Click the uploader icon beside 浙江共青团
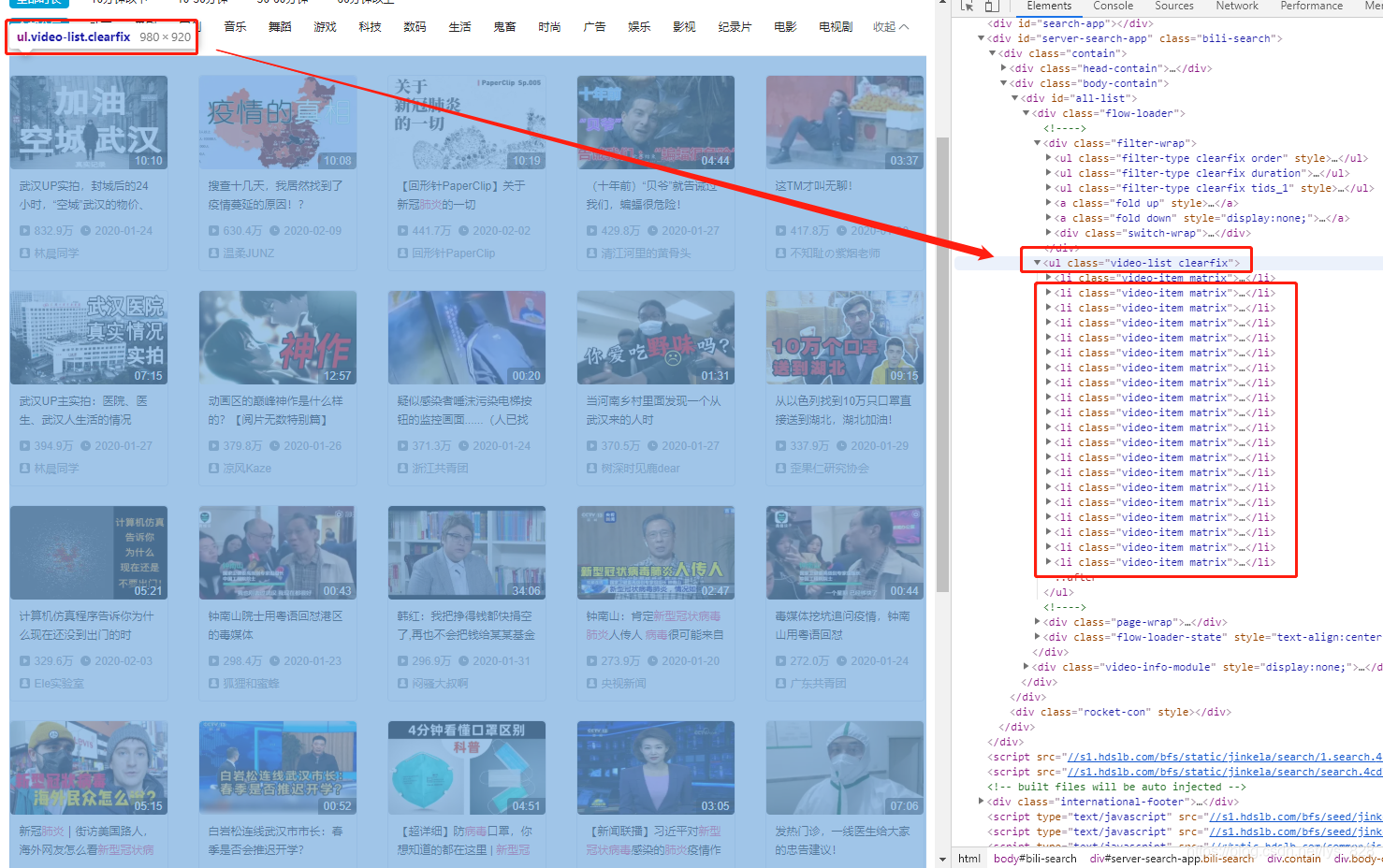1383x868 pixels. coord(402,469)
